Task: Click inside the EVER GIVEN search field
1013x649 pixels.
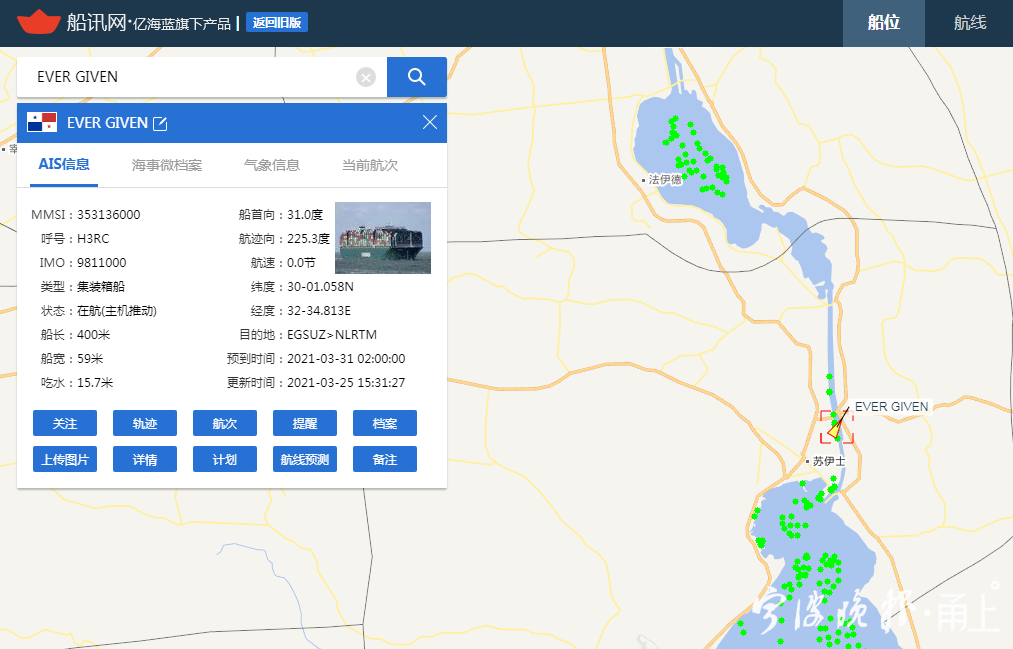Action: tap(190, 77)
